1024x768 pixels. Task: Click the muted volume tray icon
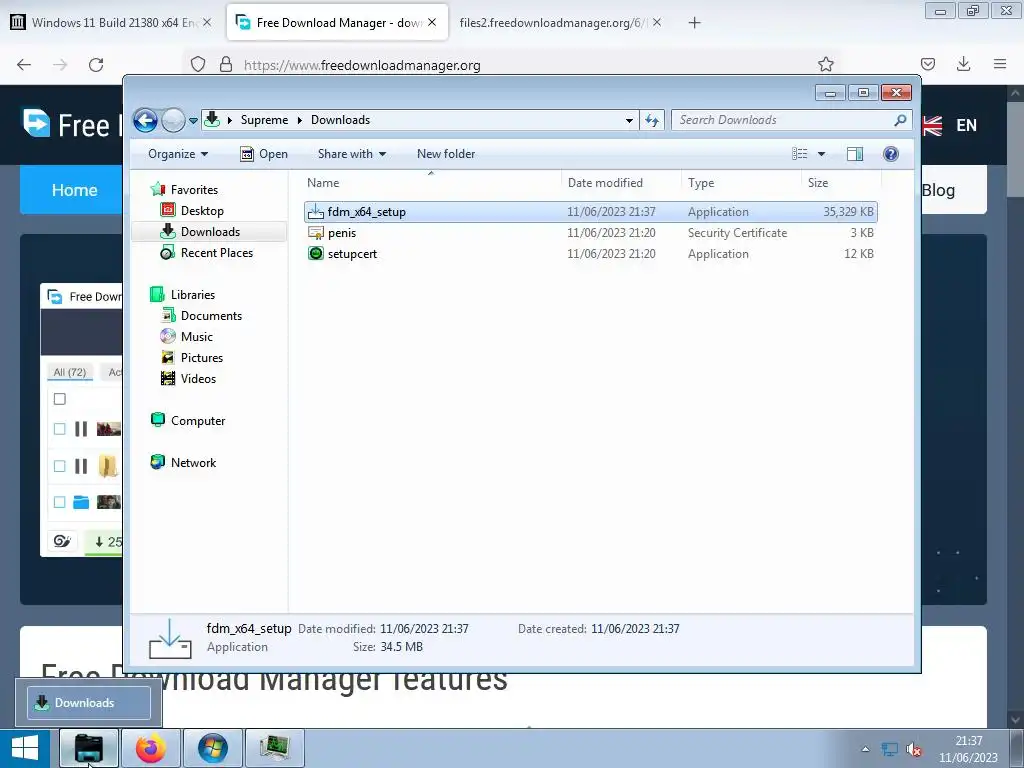(x=914, y=750)
